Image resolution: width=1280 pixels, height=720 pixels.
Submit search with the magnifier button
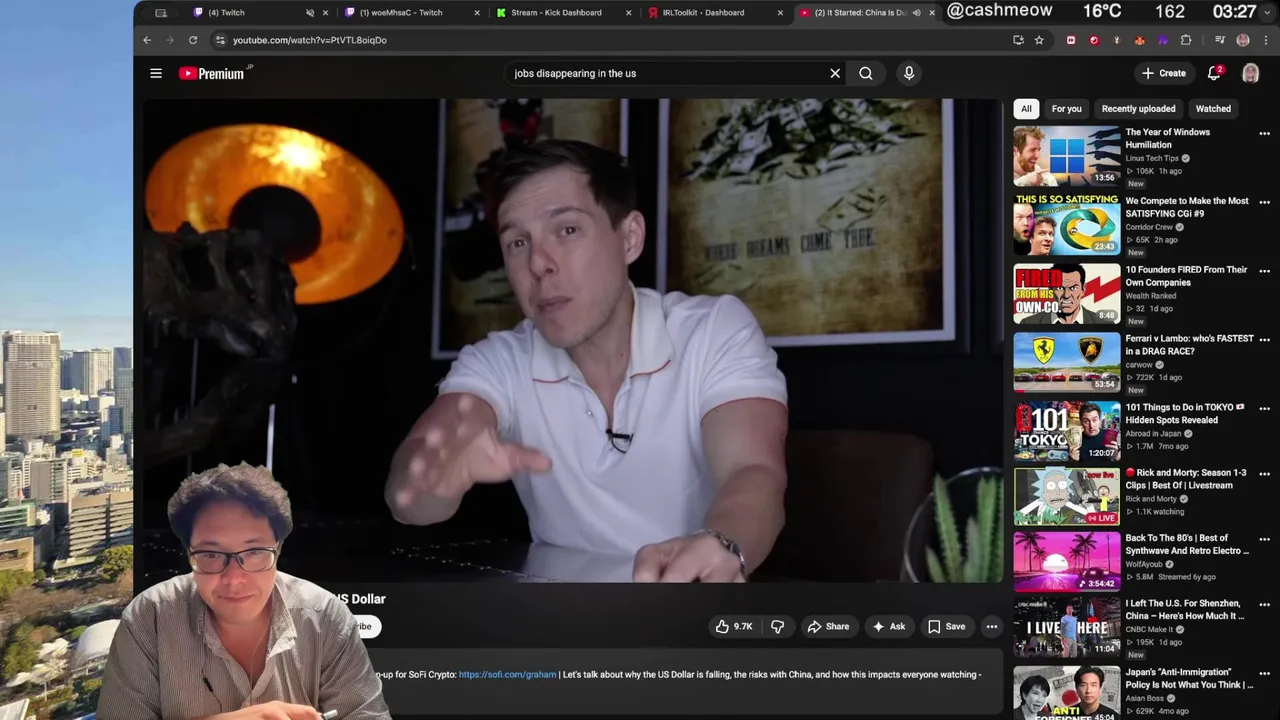click(x=866, y=73)
